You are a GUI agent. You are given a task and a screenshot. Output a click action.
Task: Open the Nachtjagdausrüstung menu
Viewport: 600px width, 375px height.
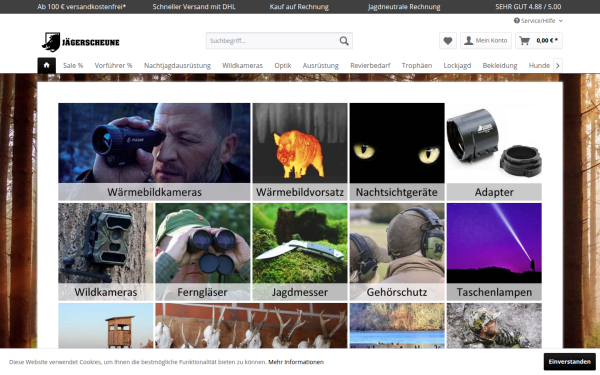click(x=177, y=65)
